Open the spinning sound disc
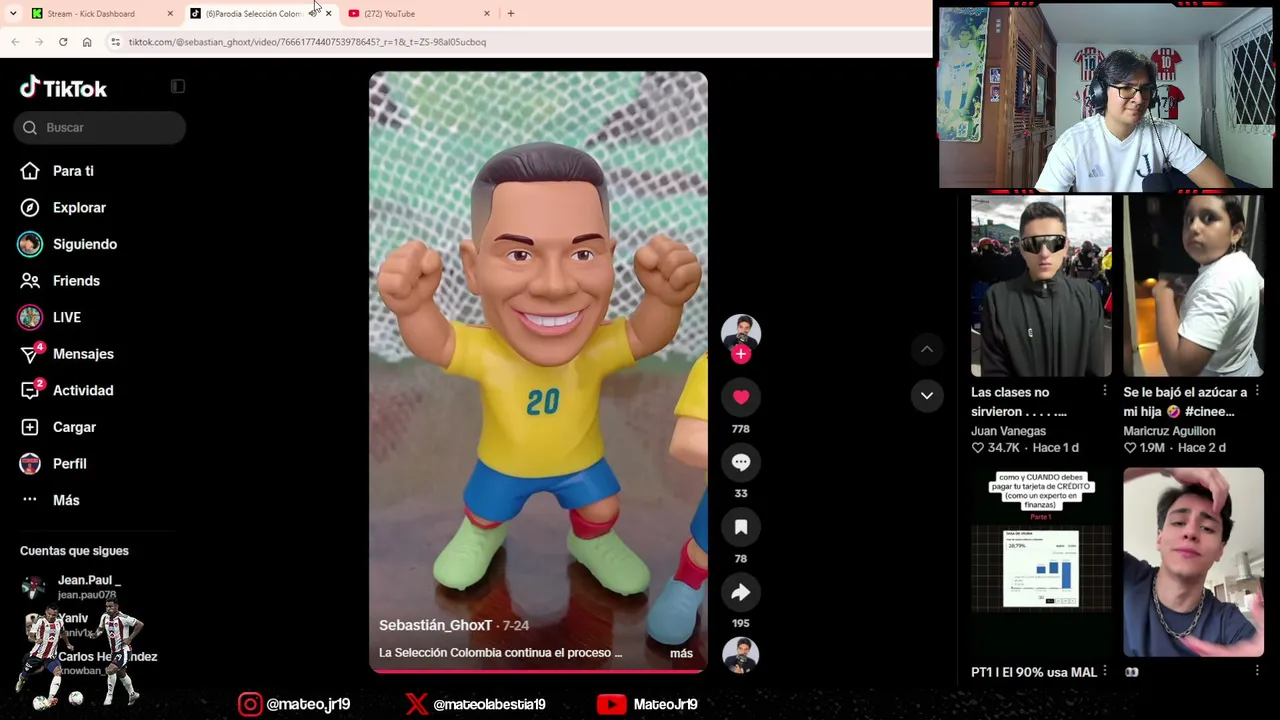 pos(741,654)
